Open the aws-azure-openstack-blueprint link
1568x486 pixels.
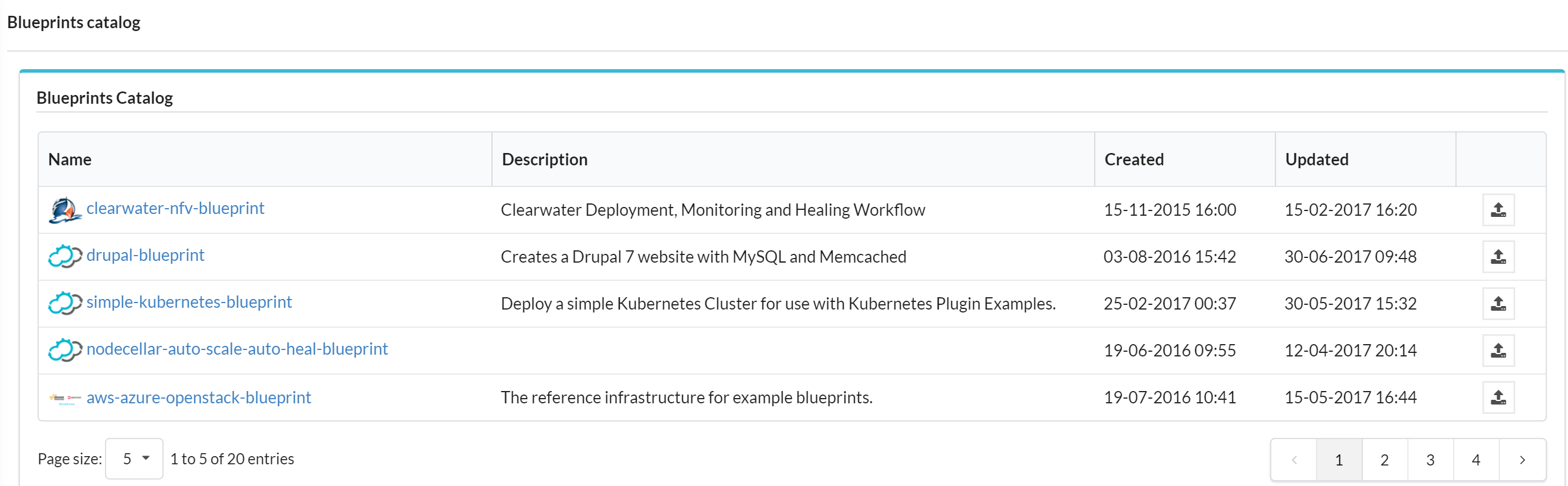pyautogui.click(x=198, y=397)
